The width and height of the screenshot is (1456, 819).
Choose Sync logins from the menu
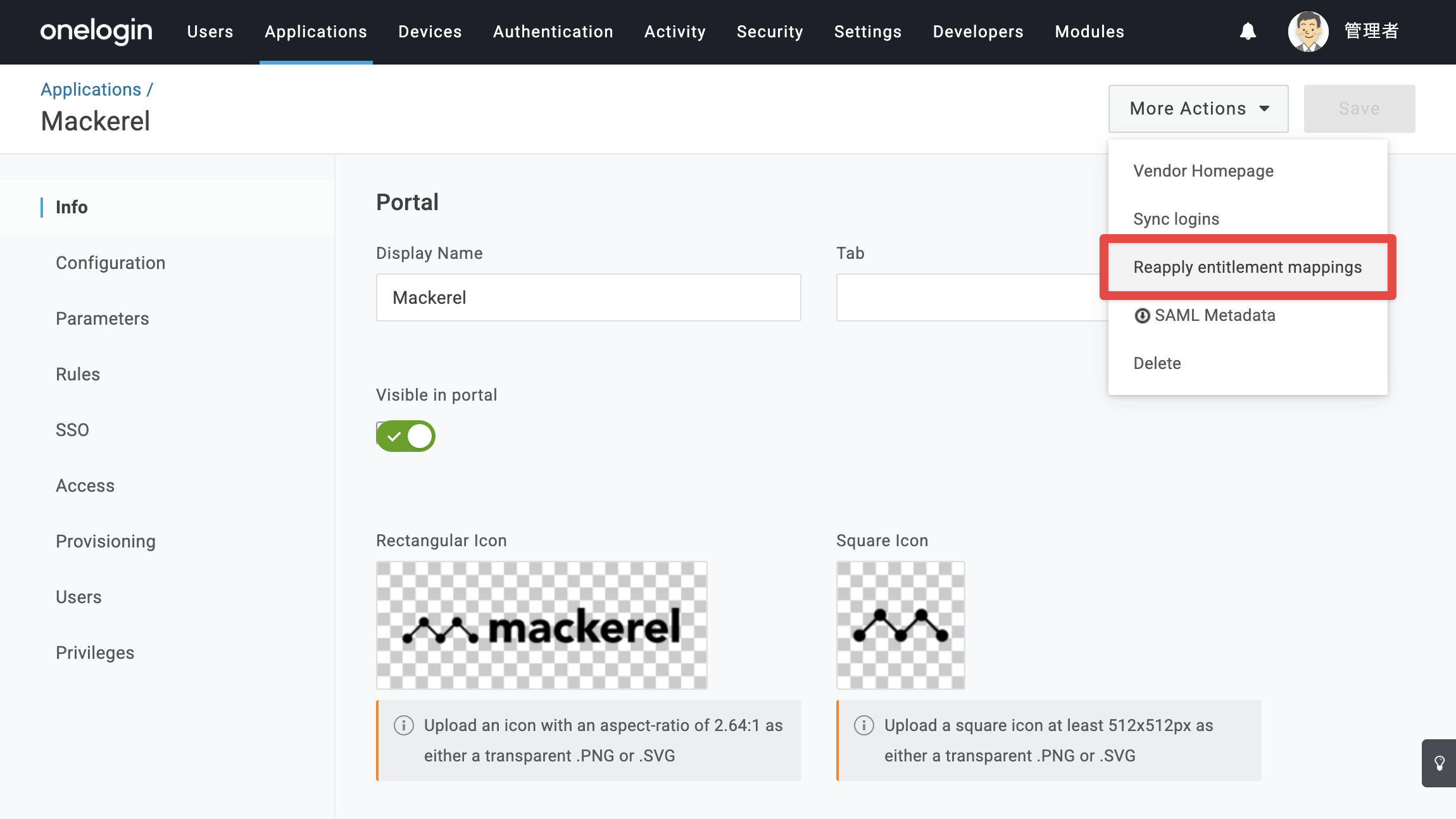click(1248, 219)
